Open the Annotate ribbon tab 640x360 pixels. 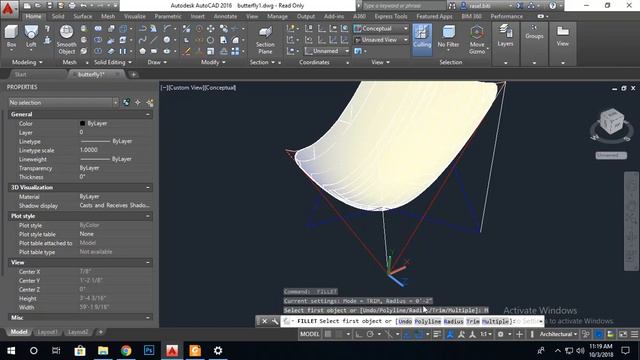pyautogui.click(x=225, y=16)
